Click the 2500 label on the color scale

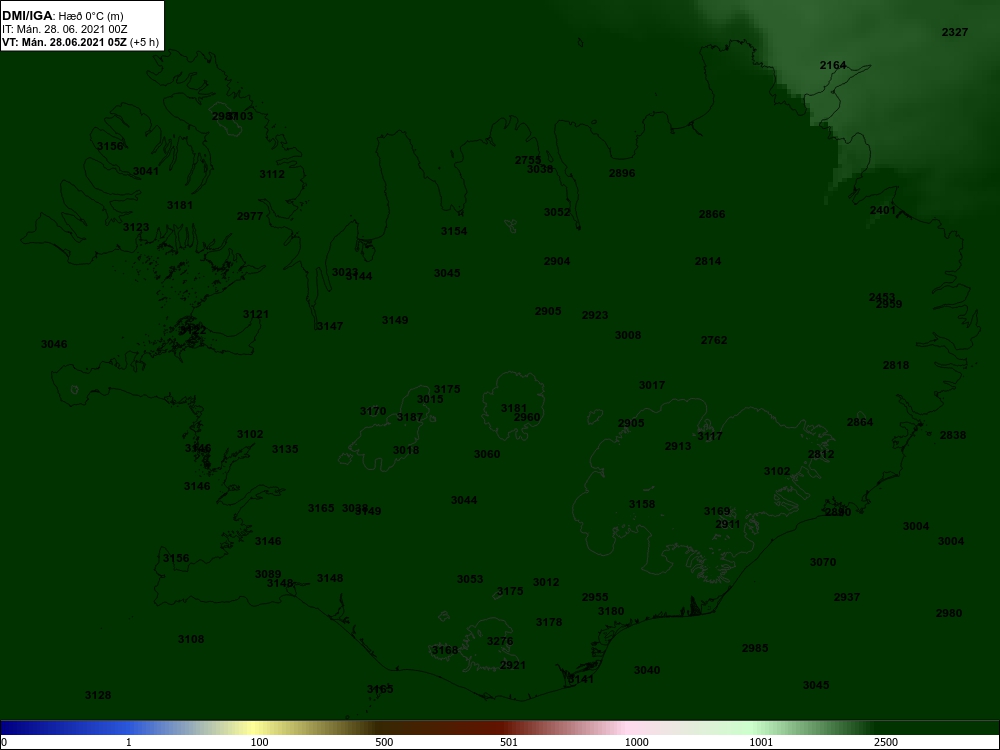(886, 742)
